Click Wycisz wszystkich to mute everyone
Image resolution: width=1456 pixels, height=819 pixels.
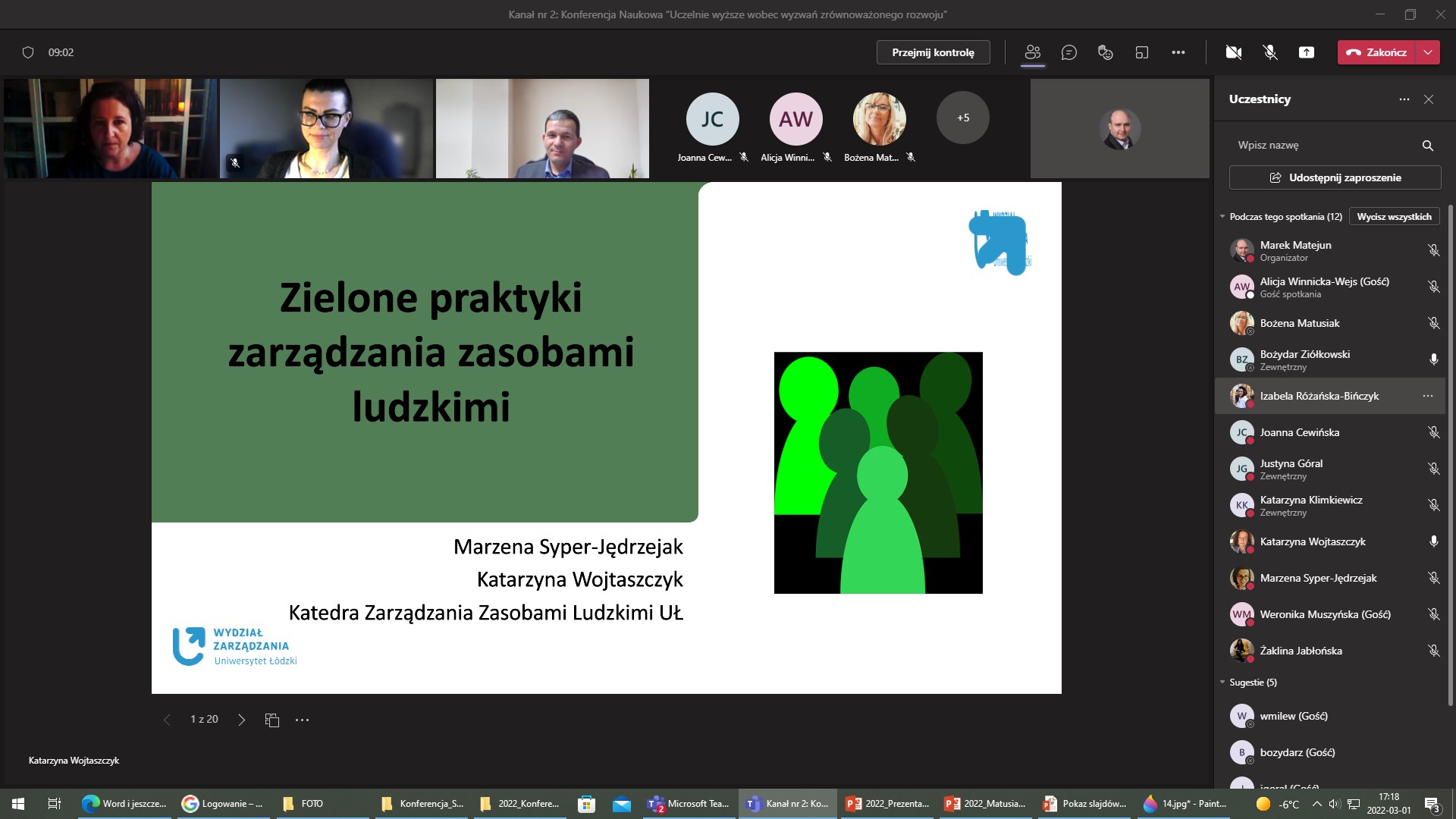1393,216
